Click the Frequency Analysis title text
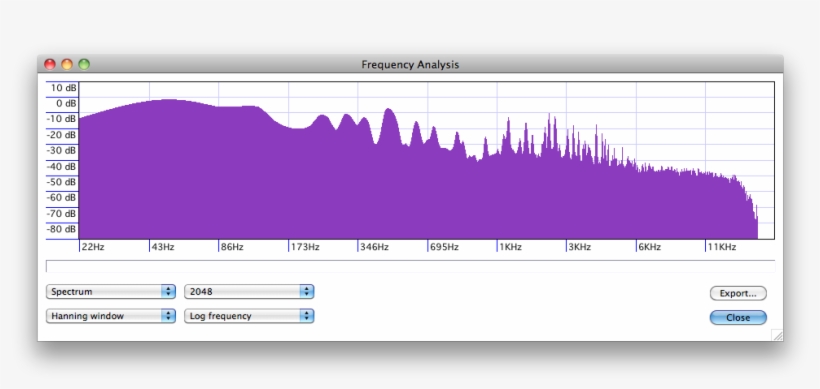The image size is (820, 389). (410, 65)
